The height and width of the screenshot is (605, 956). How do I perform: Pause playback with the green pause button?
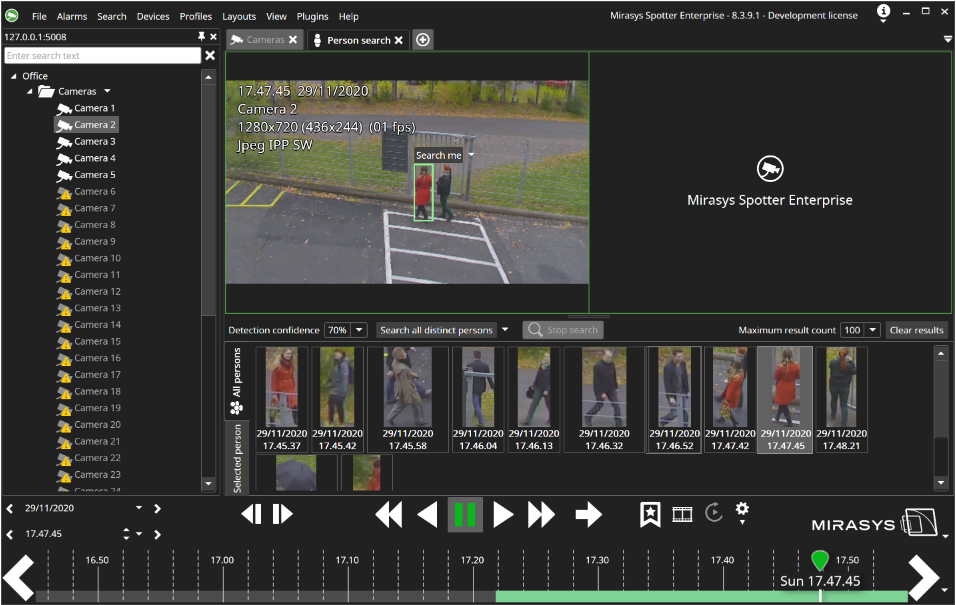(465, 515)
